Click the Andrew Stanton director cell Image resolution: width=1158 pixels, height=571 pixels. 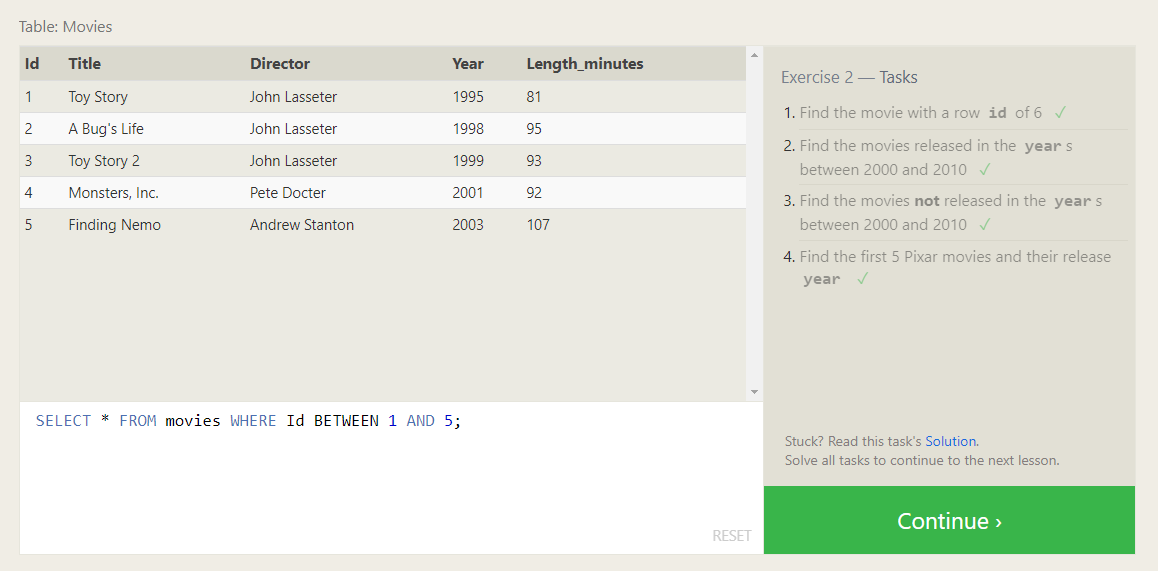pyautogui.click(x=301, y=225)
